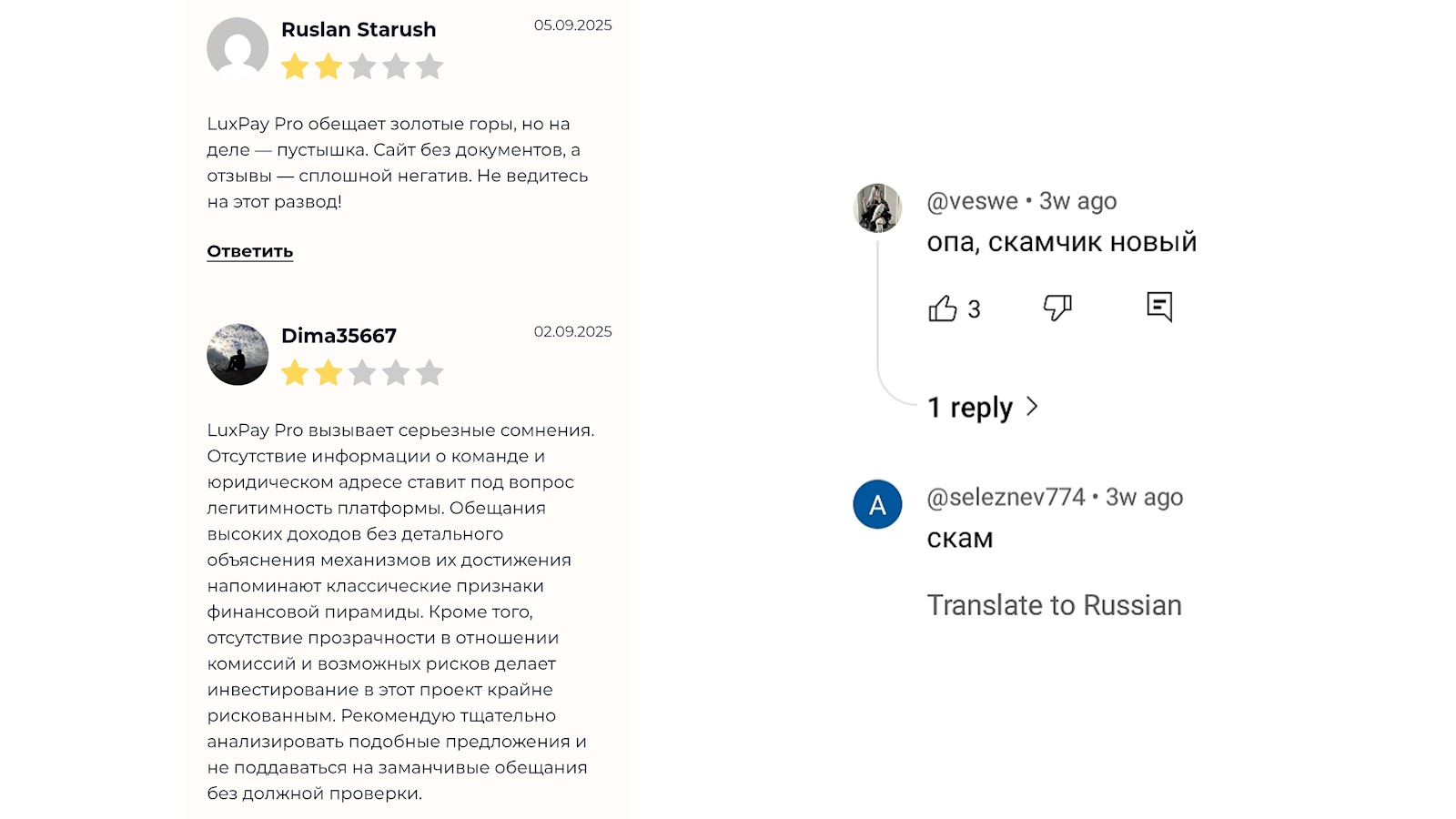
Task: Open the reply box via comment icon
Action: pyautogui.click(x=1159, y=308)
